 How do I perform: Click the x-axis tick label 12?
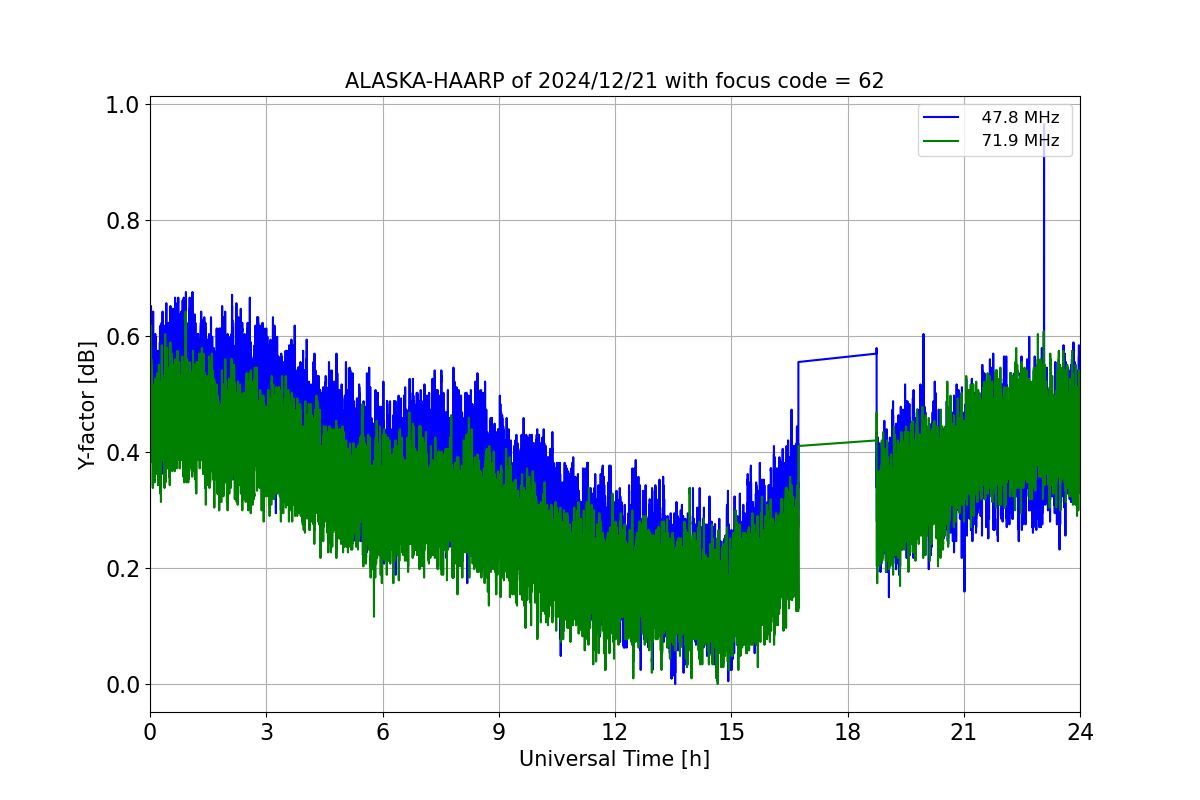615,732
